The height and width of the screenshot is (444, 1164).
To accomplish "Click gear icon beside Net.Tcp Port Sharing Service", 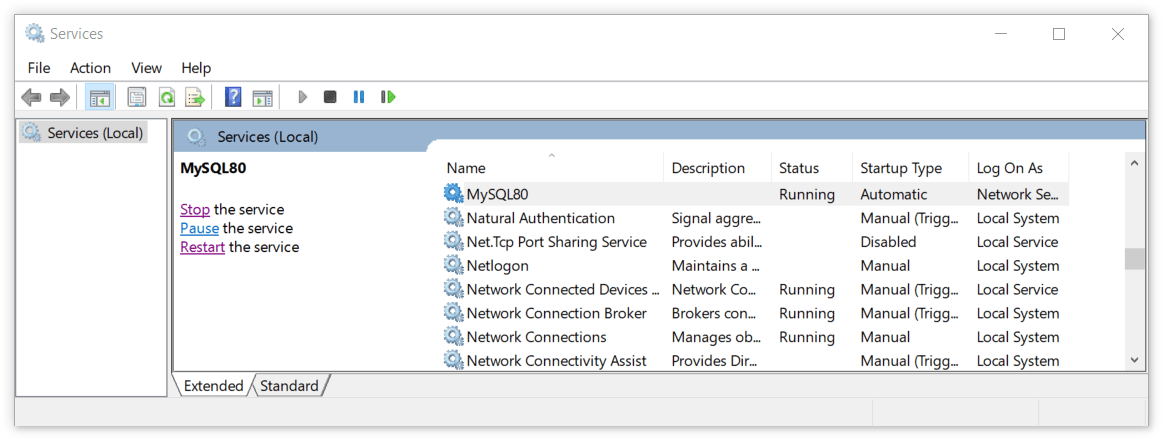I will 454,242.
